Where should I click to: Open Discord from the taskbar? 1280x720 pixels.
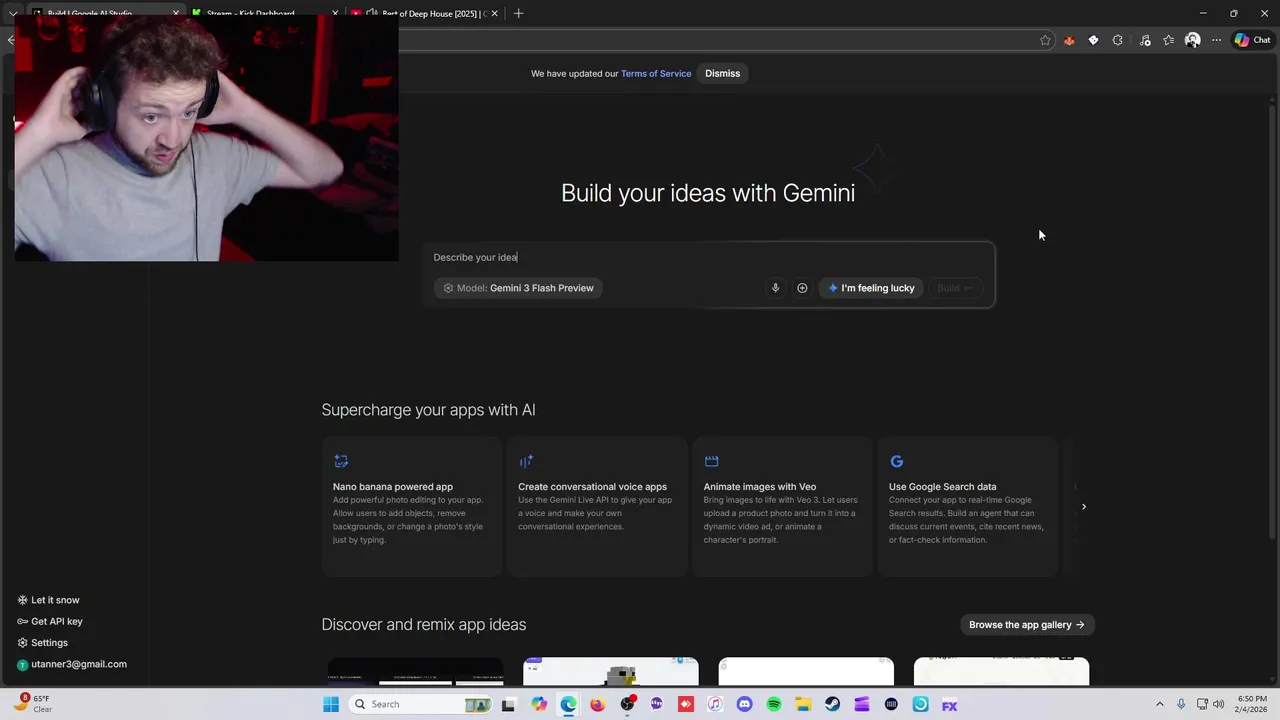[744, 704]
